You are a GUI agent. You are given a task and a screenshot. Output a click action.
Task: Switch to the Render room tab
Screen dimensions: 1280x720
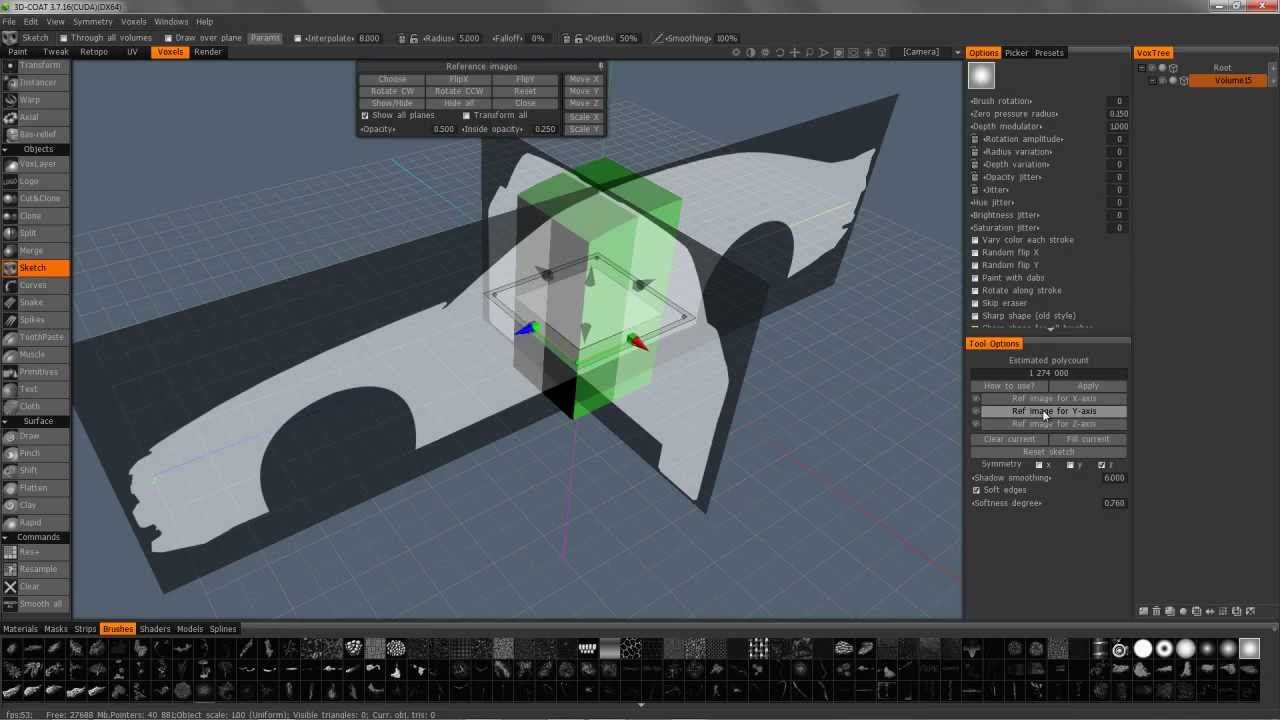point(208,52)
